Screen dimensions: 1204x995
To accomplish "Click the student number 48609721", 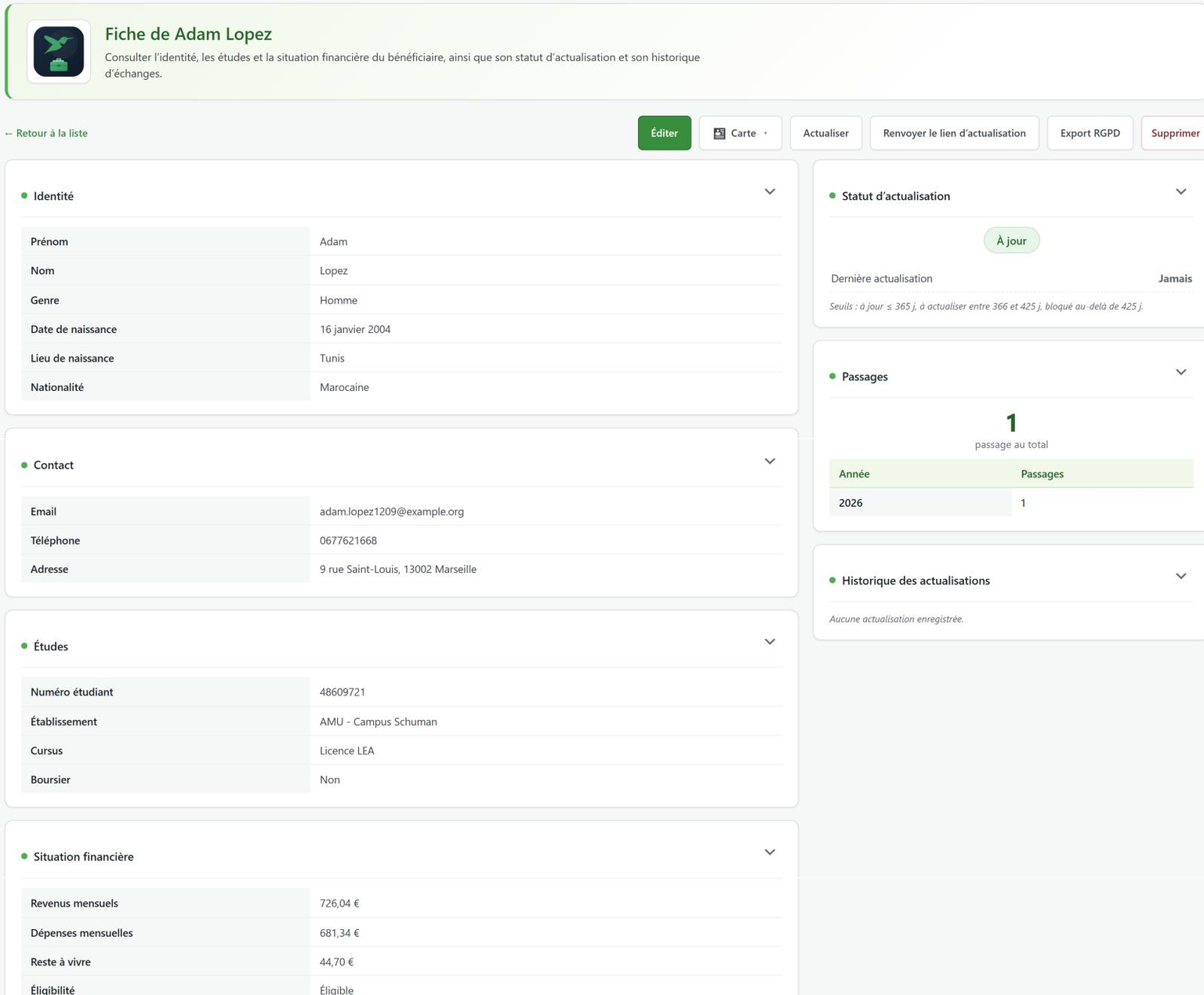I will [x=343, y=692].
